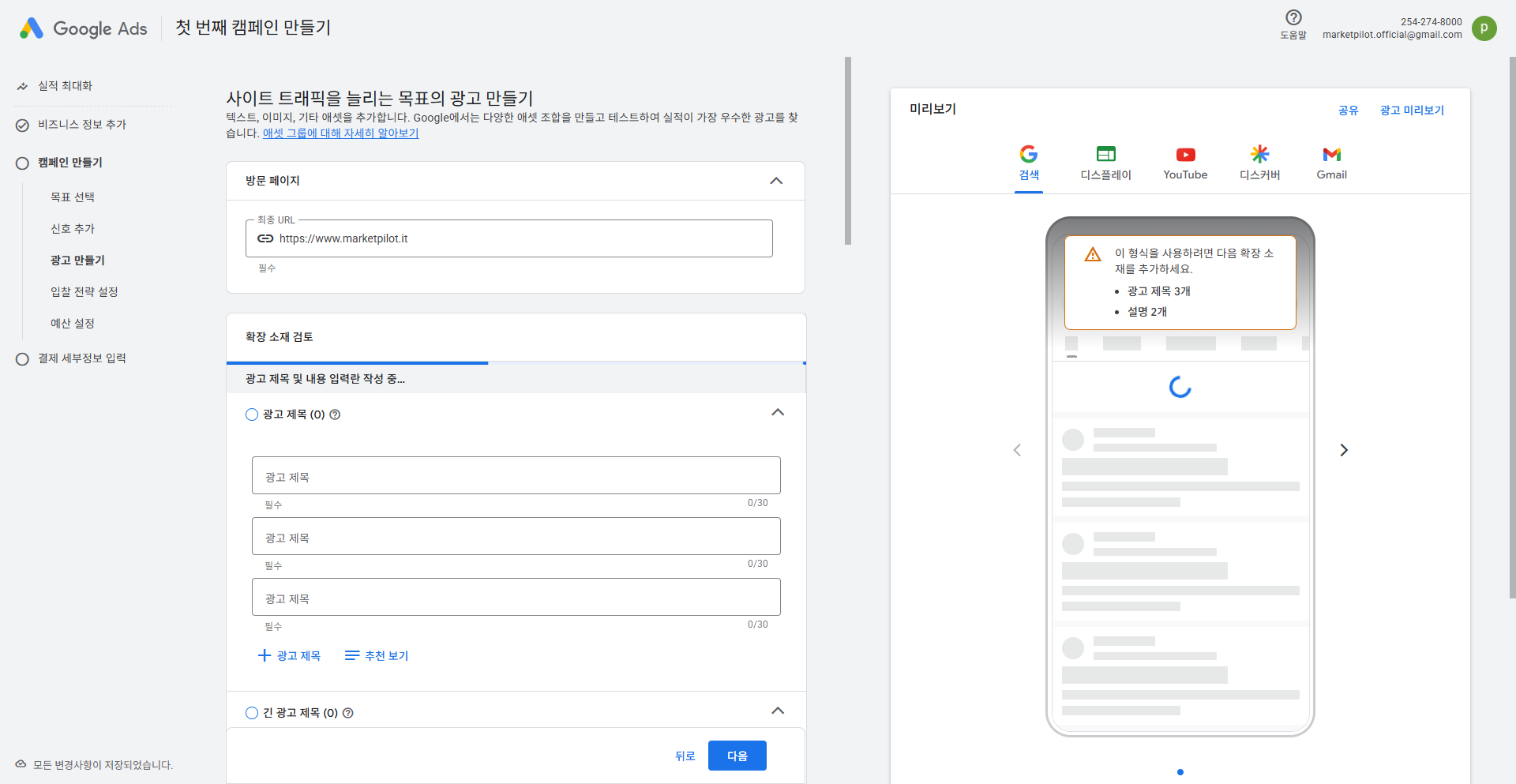Click the cloud saved status icon

(x=21, y=764)
